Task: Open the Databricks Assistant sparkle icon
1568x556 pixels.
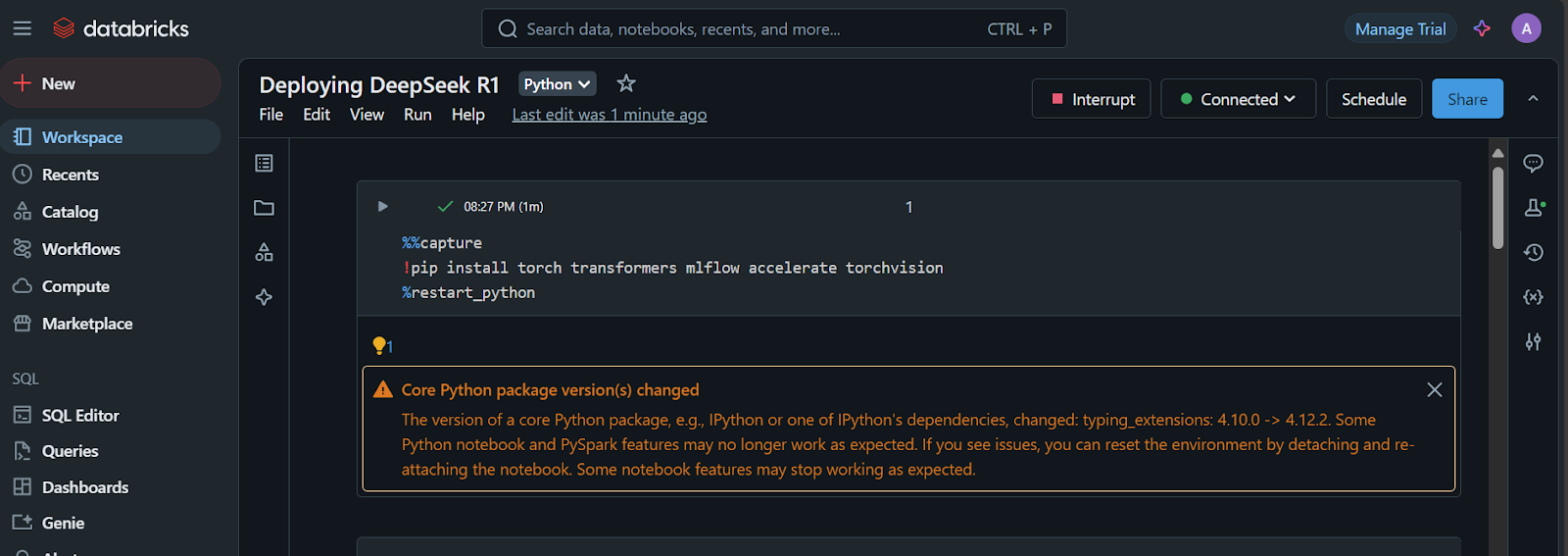Action: pyautogui.click(x=1482, y=28)
